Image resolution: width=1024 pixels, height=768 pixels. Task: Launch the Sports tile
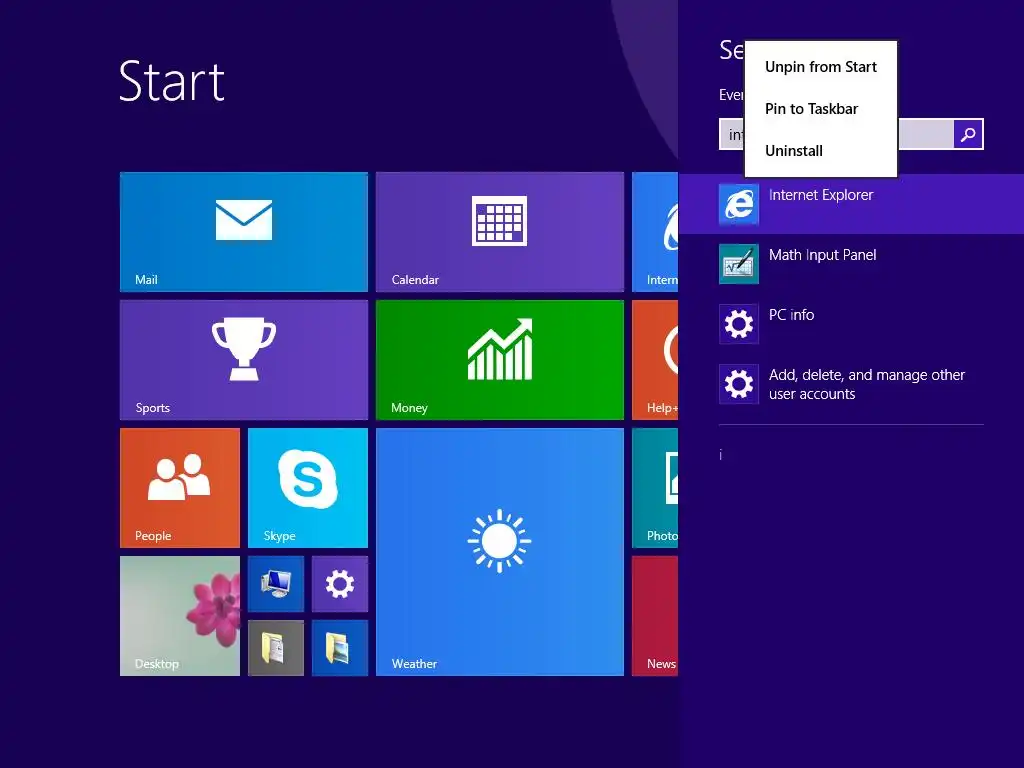point(244,360)
